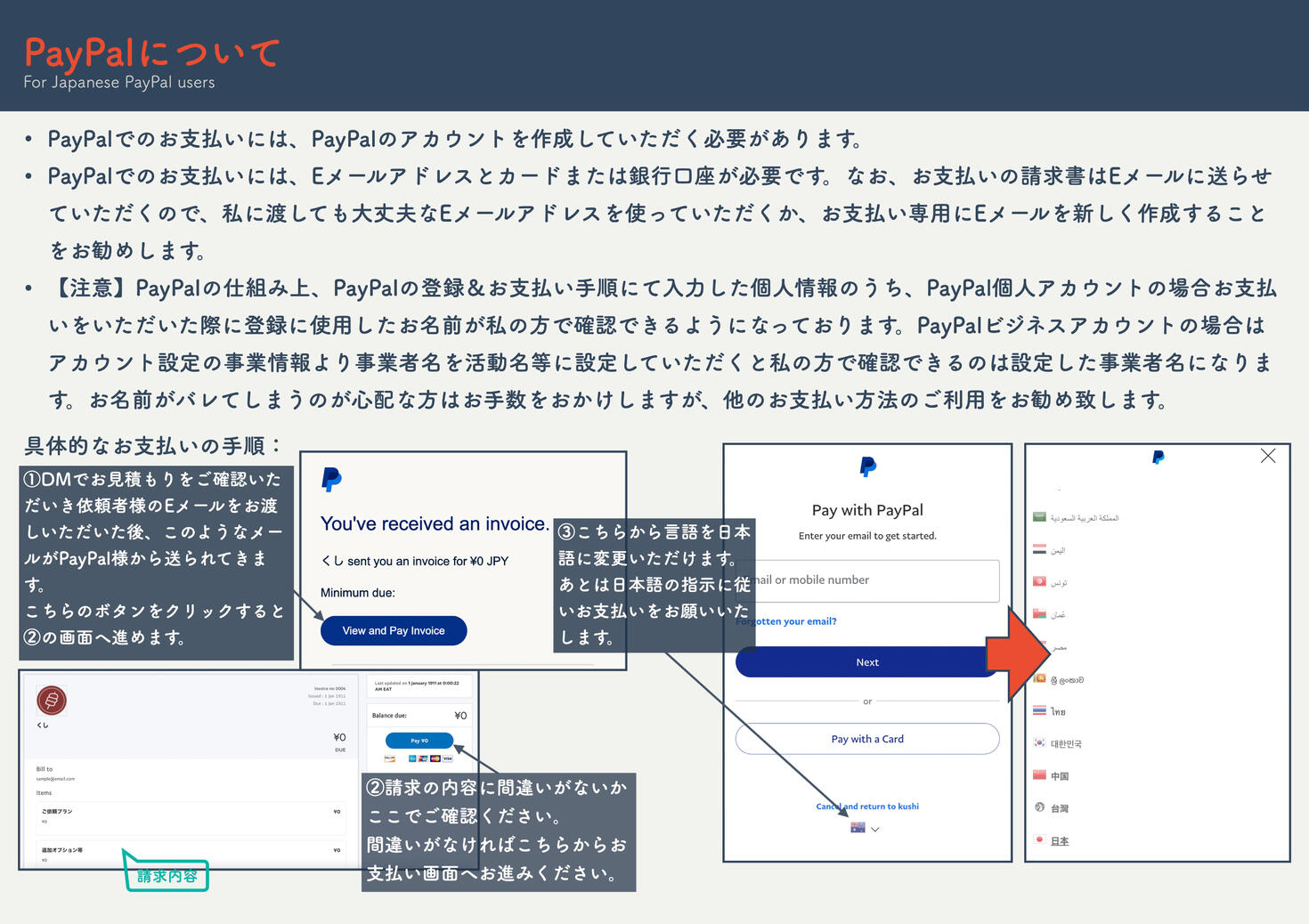The image size is (1309, 924).
Task: Click the Pay with a Card button
Action: click(867, 739)
